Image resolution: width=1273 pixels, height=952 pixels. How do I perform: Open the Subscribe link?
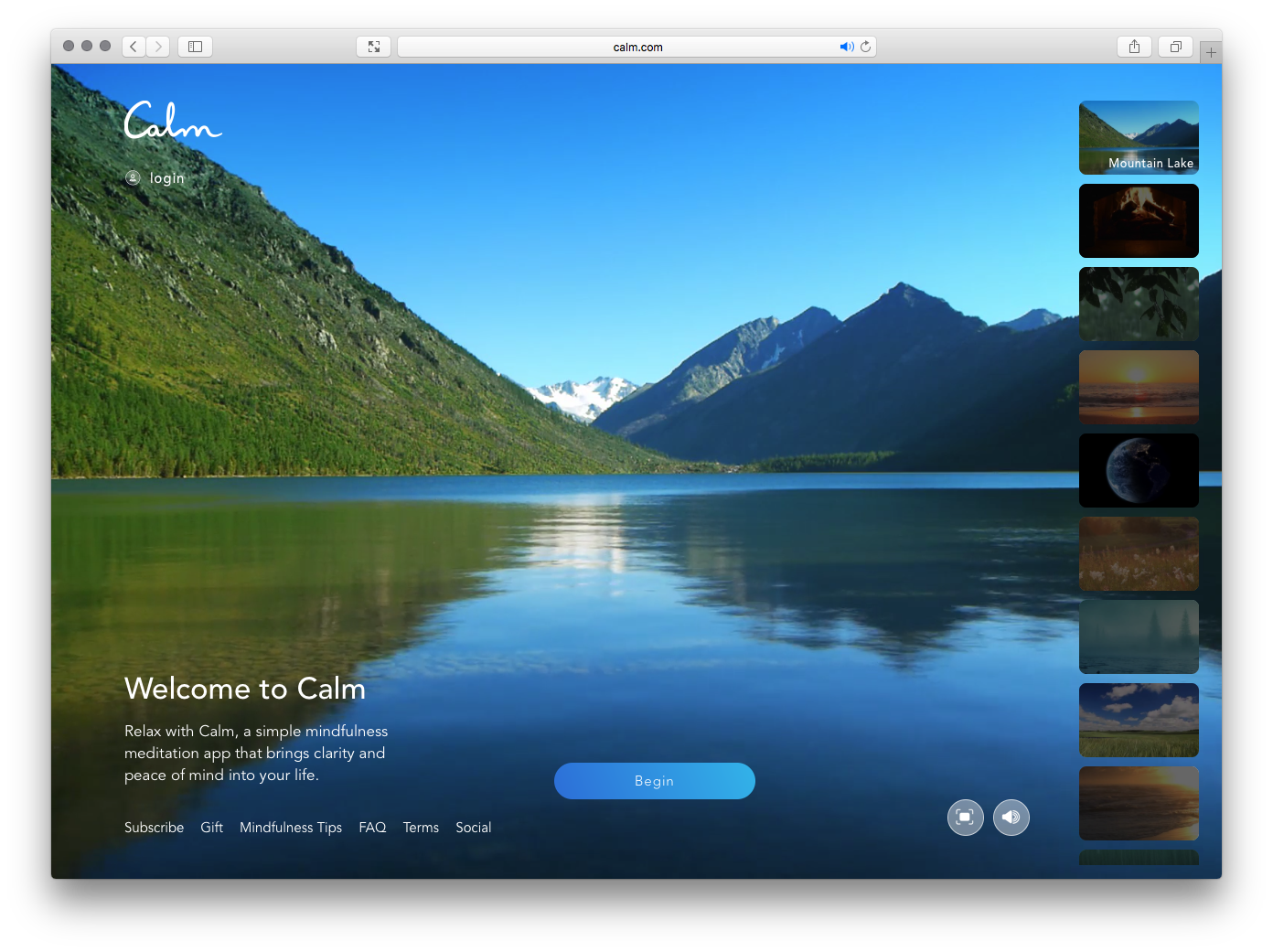pyautogui.click(x=154, y=827)
